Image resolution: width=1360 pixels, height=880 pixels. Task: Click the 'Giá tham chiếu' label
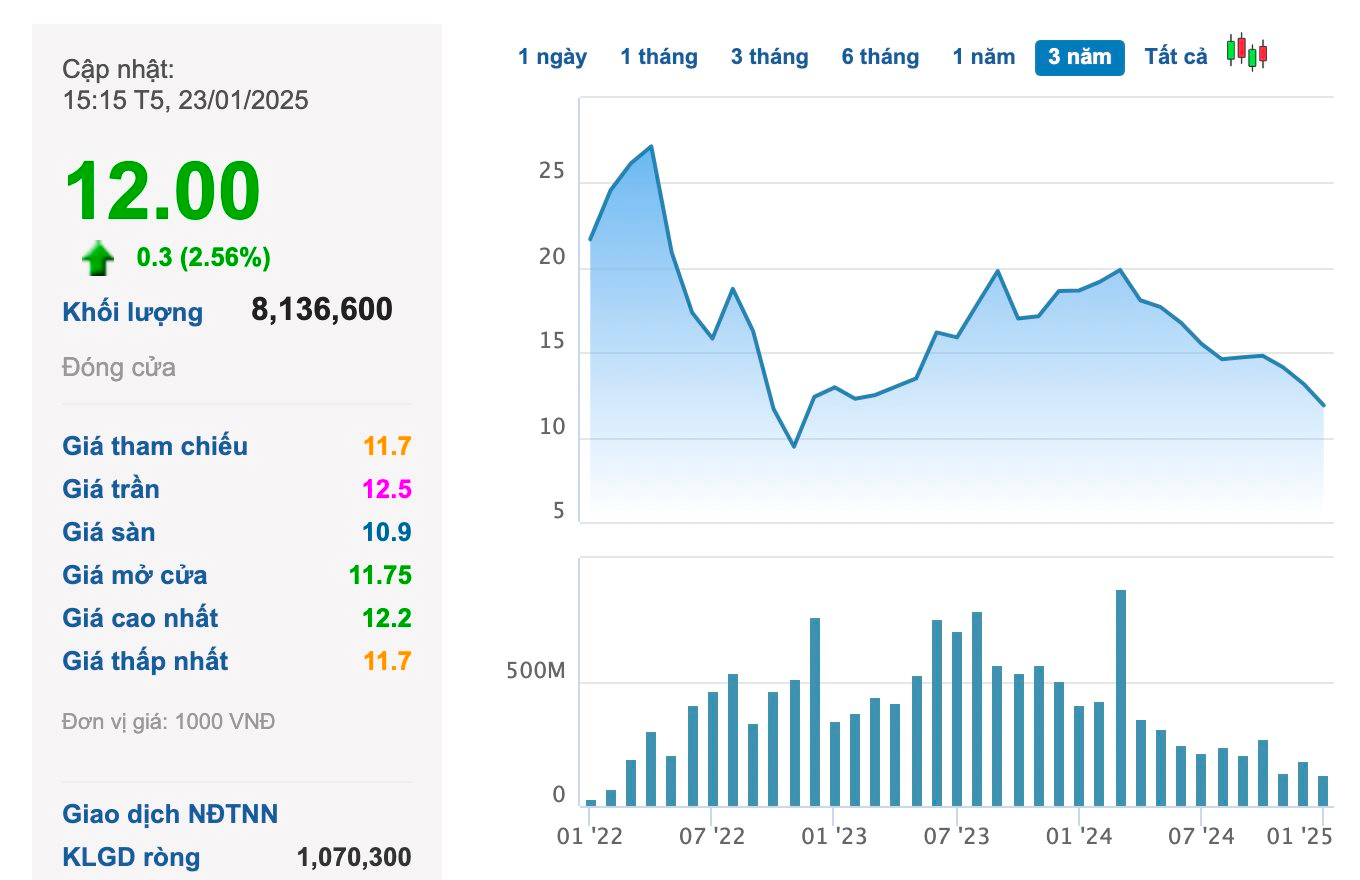point(155,446)
